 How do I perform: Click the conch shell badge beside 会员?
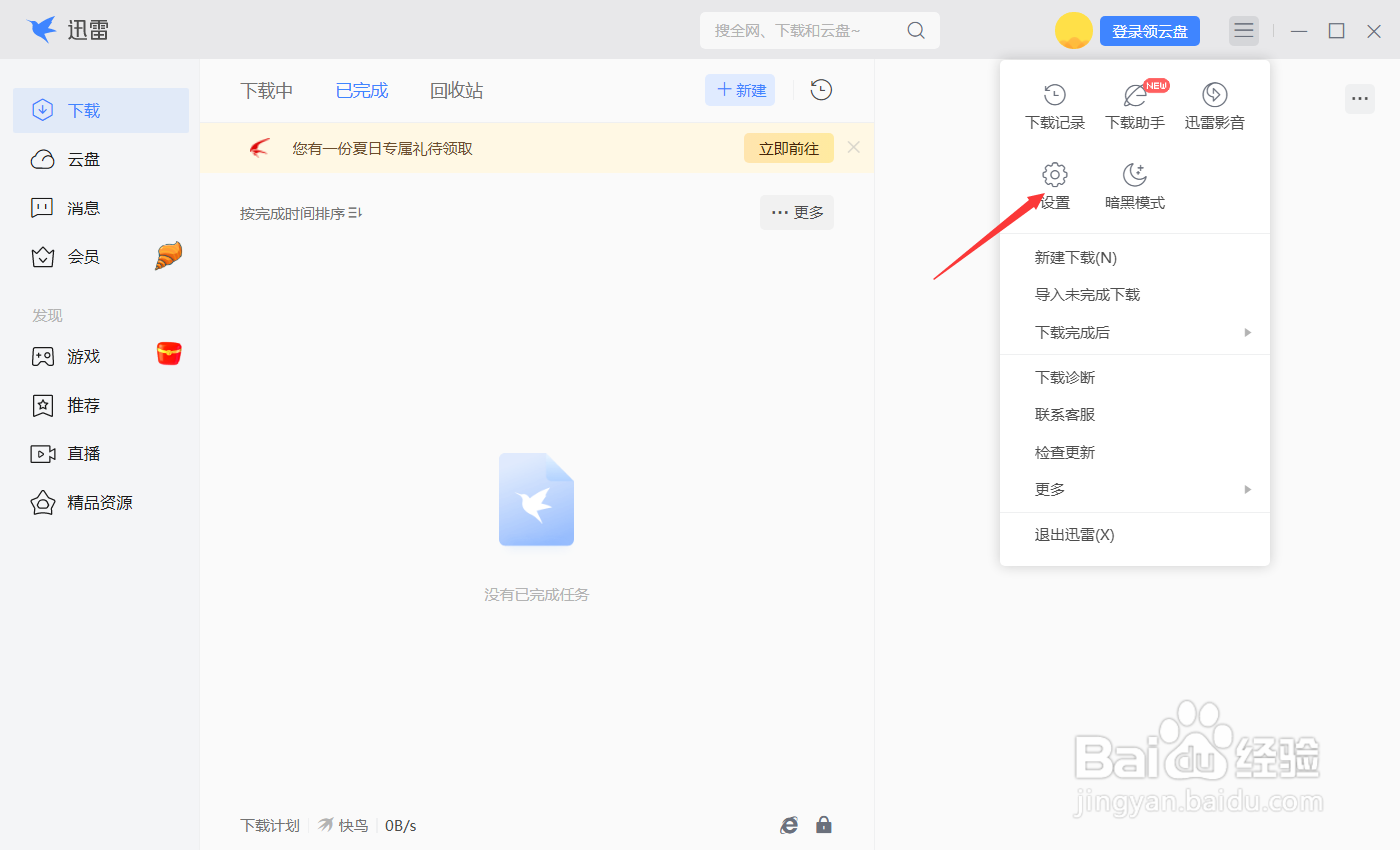pyautogui.click(x=169, y=256)
